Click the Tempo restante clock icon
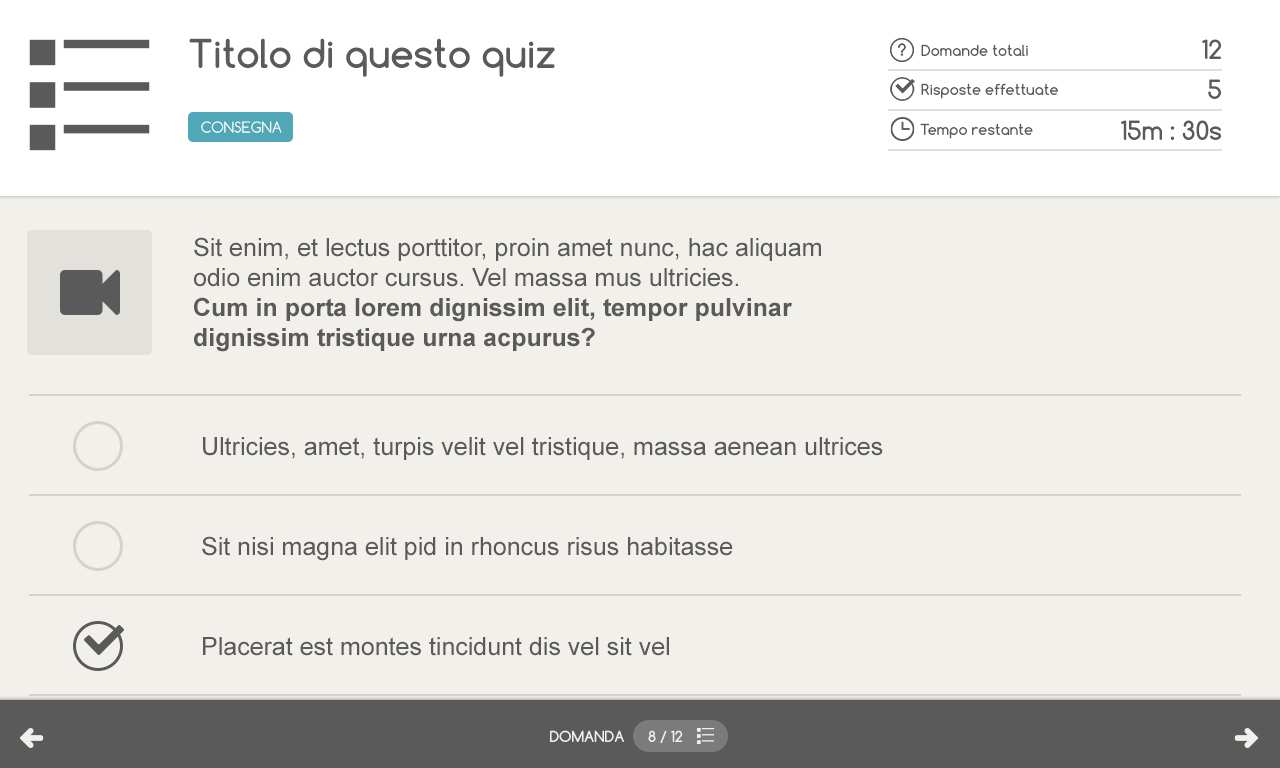The height and width of the screenshot is (768, 1280). [902, 129]
